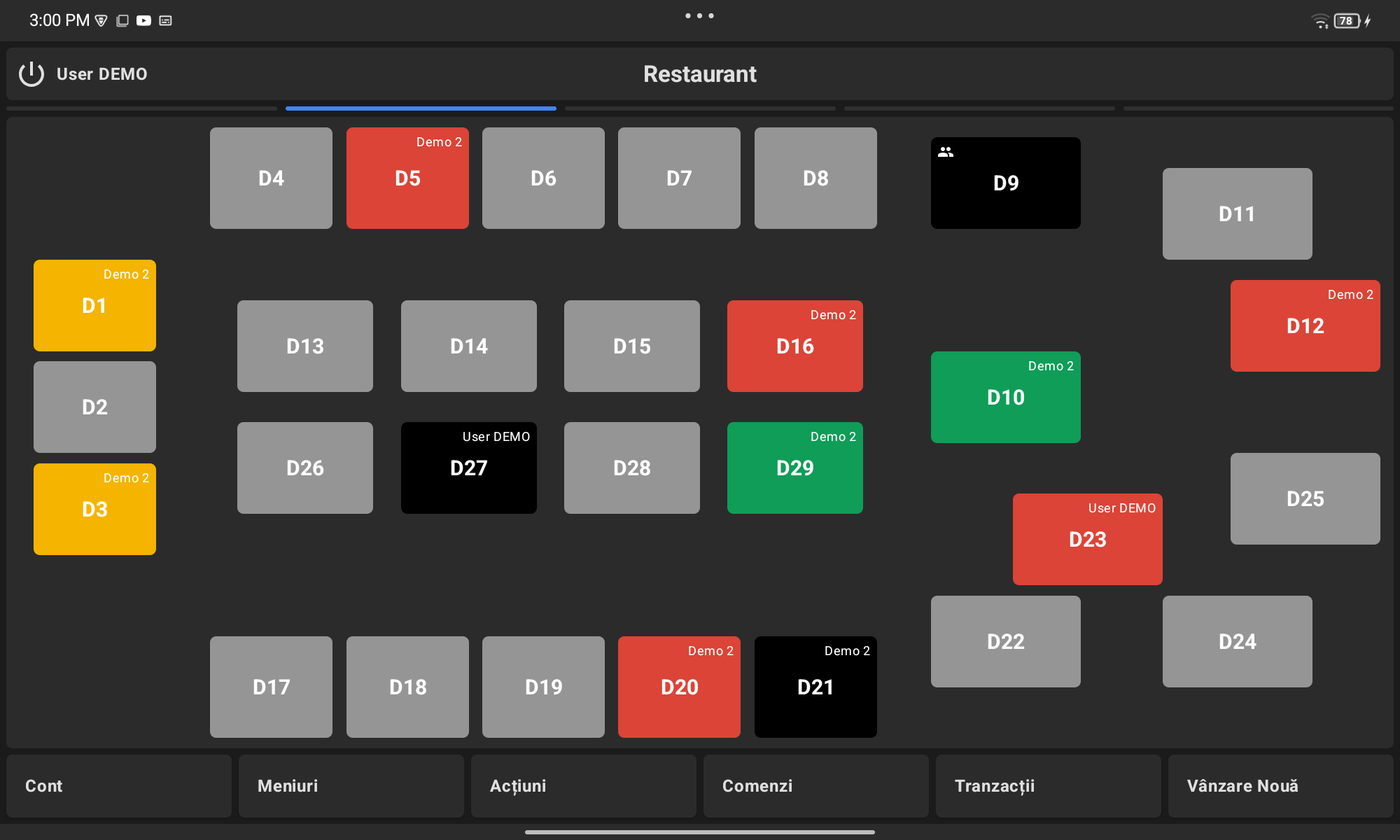This screenshot has height=840, width=1400.
Task: Select yellow table D1
Action: pos(94,306)
